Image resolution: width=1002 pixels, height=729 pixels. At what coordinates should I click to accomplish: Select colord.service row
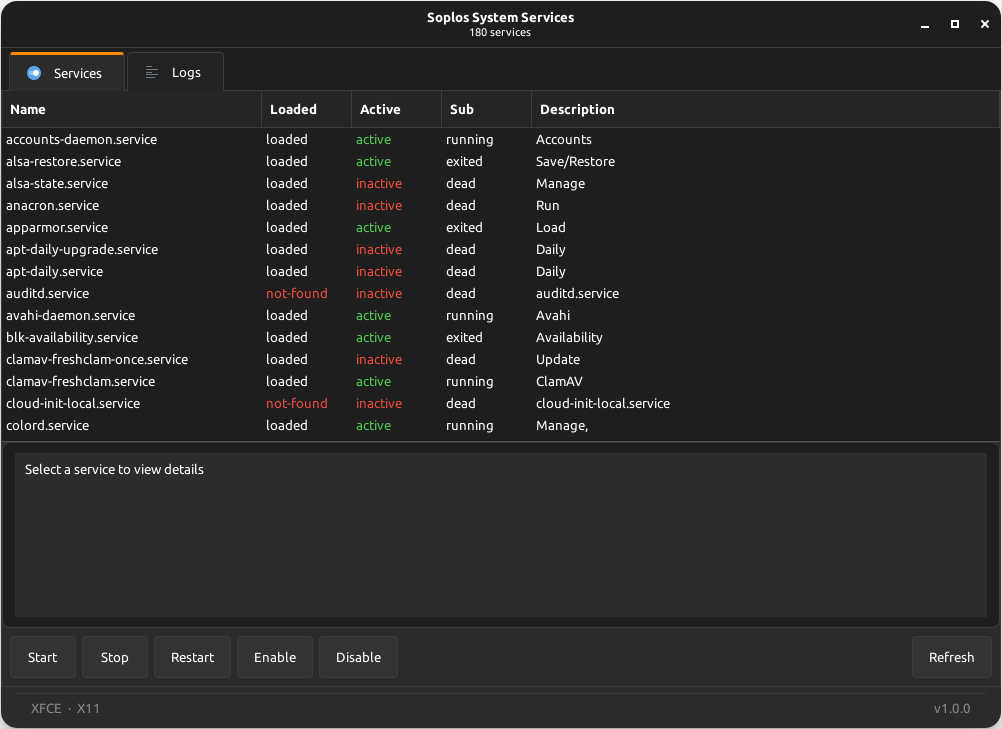click(500, 426)
